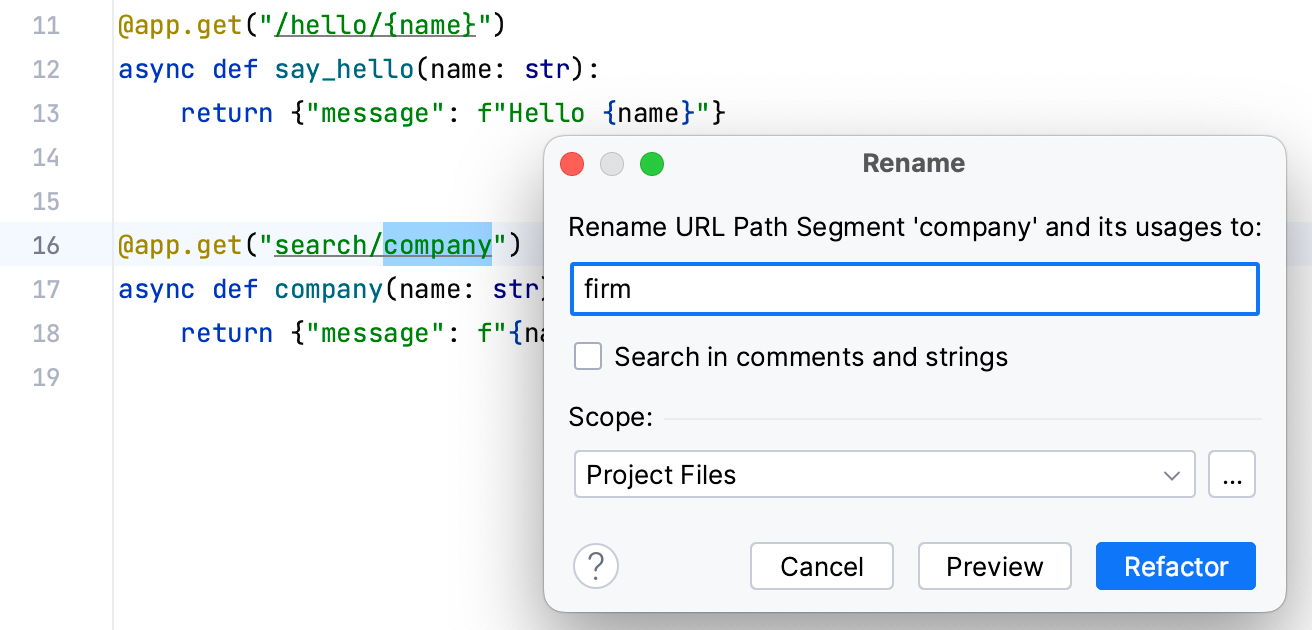This screenshot has height=630, width=1312.
Task: Close the Rename dialog with red button
Action: 572,164
